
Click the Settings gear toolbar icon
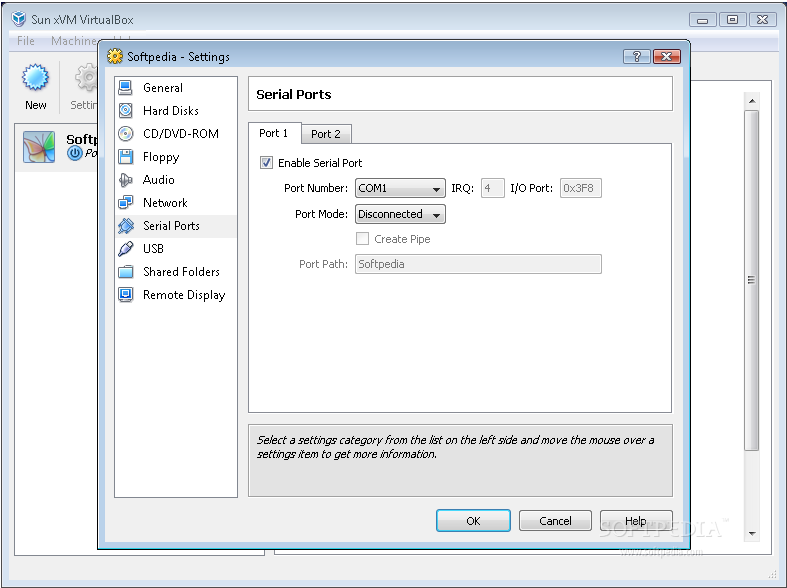point(86,77)
